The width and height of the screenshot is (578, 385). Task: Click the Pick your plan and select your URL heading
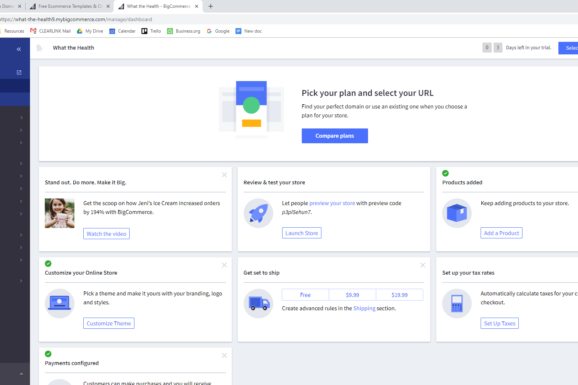[x=368, y=93]
